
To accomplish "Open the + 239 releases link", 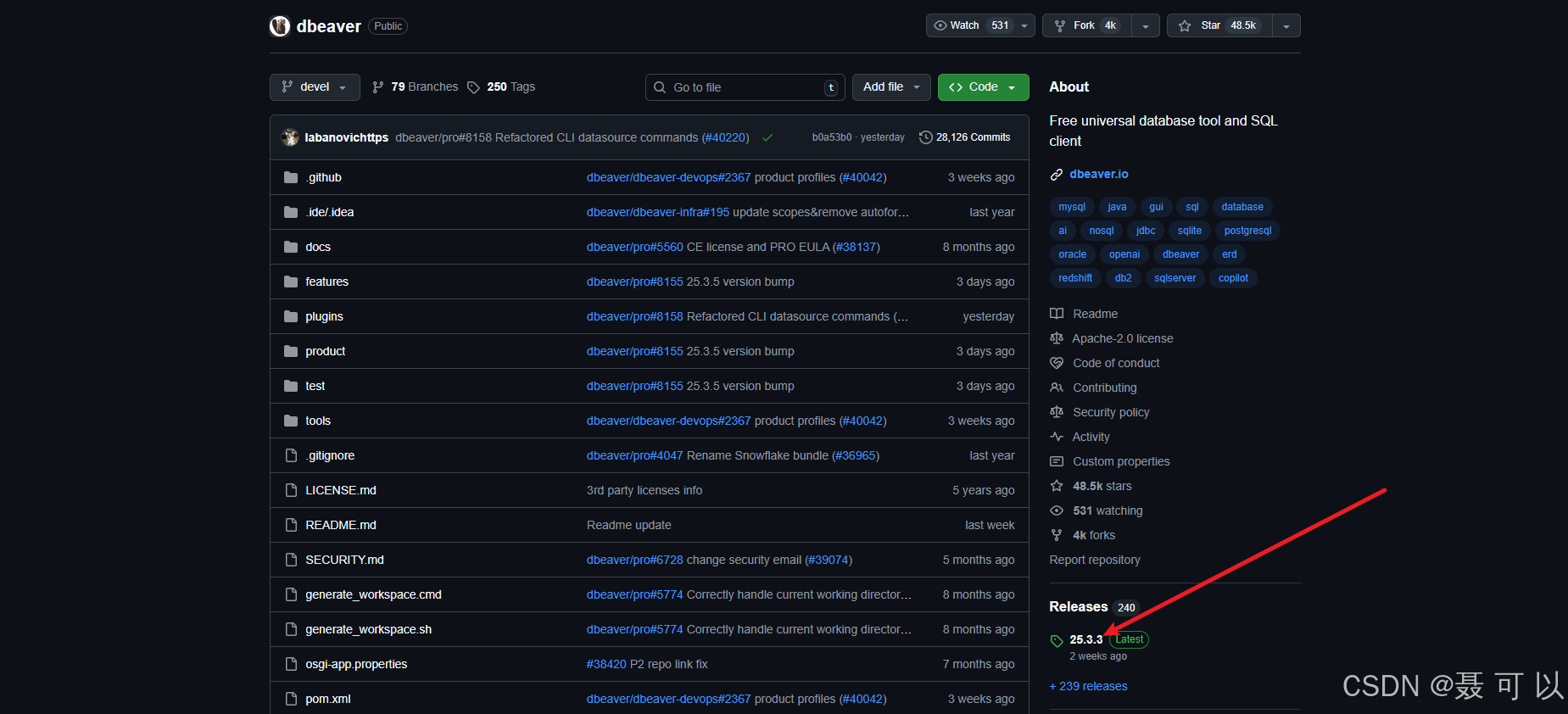I will pos(1088,686).
